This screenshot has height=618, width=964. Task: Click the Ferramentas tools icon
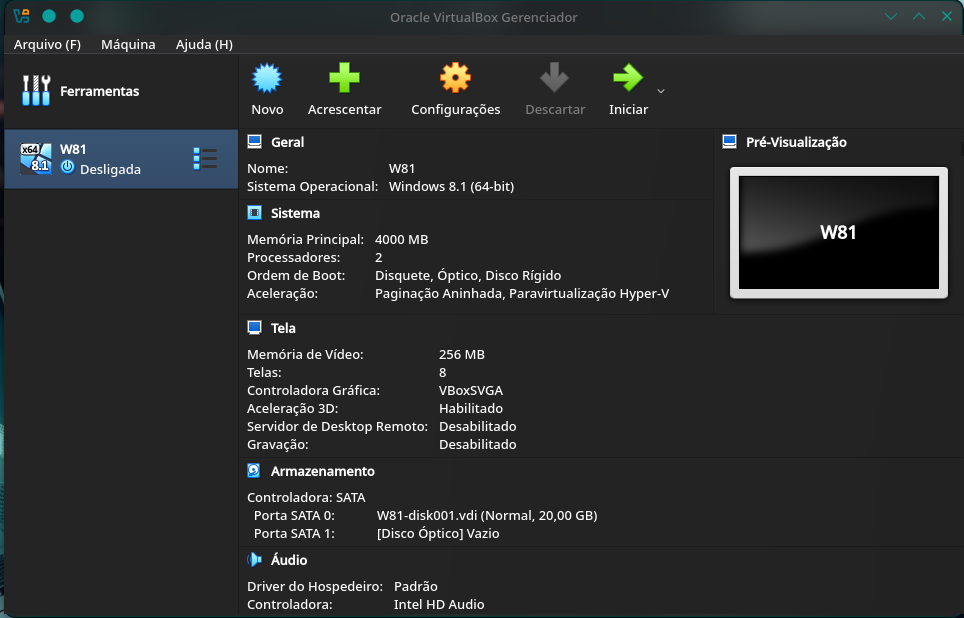click(36, 90)
